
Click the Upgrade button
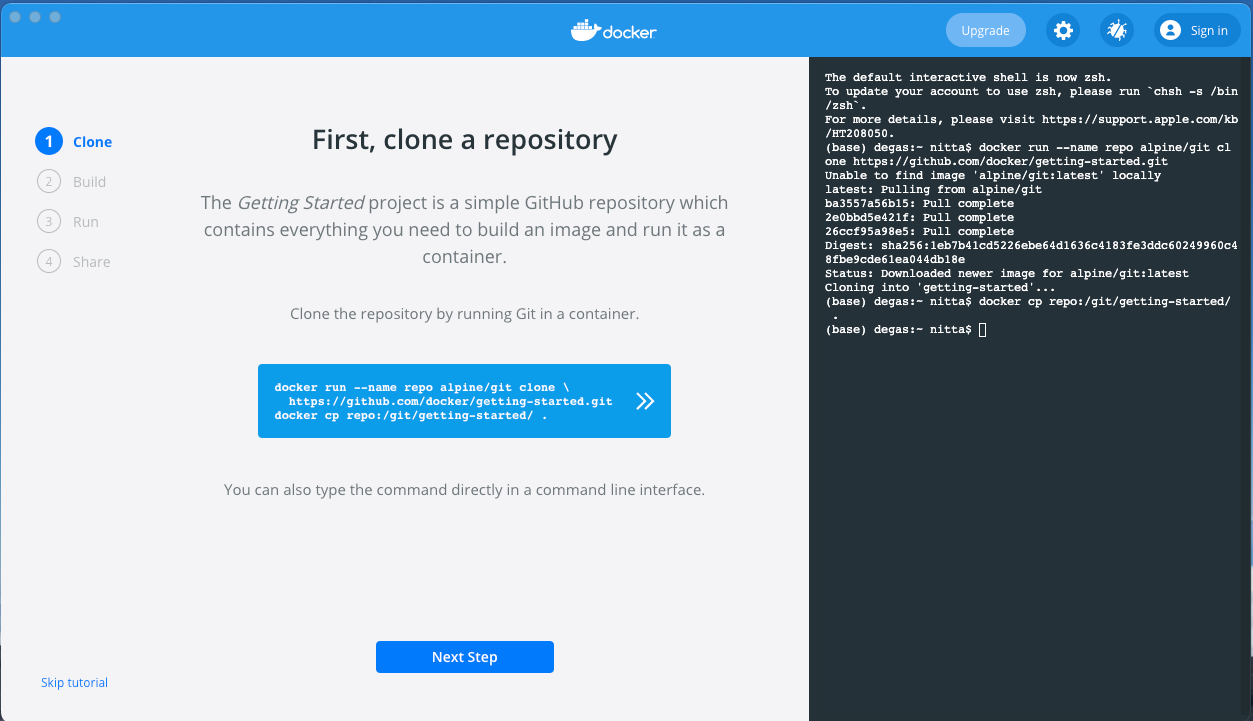(985, 31)
